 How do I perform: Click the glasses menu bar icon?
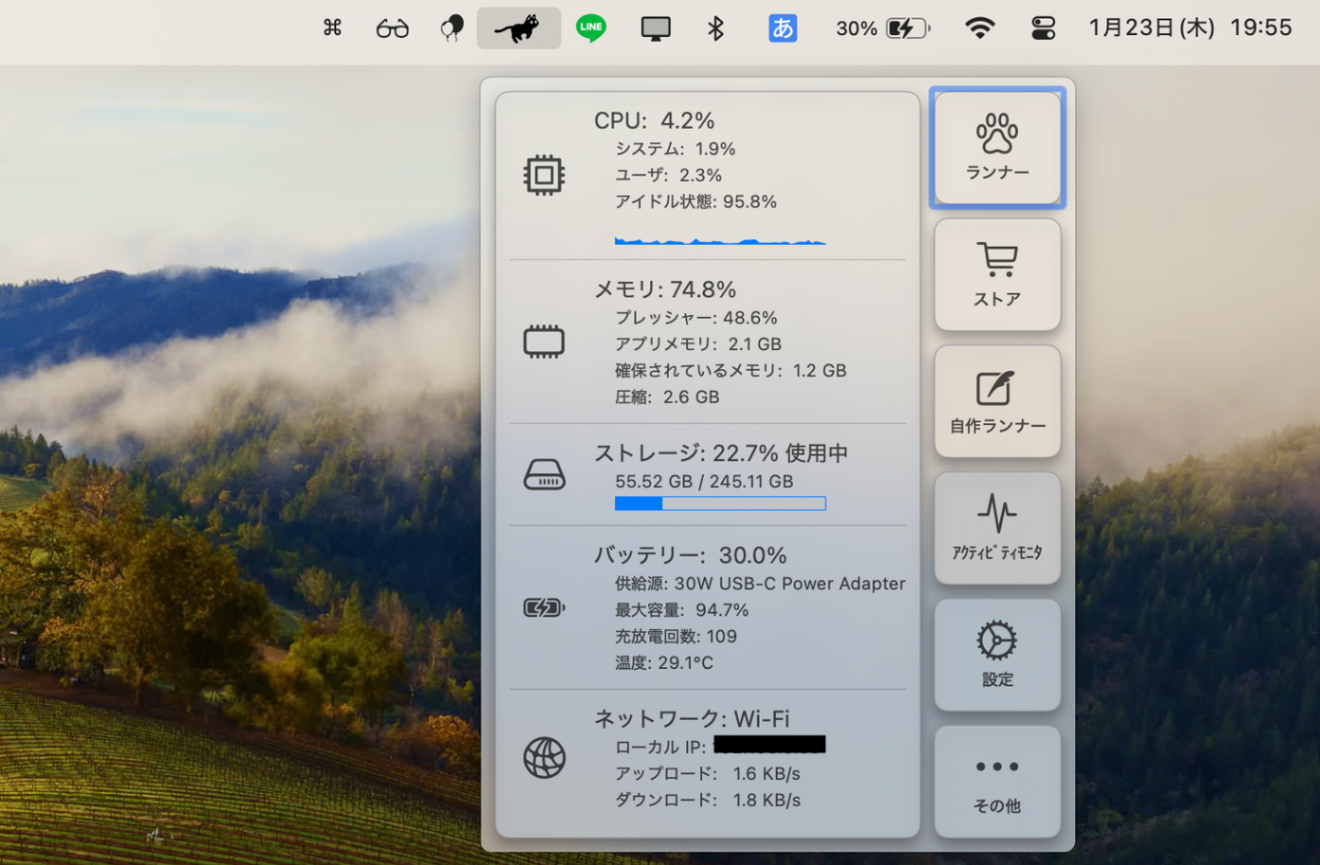[x=392, y=28]
